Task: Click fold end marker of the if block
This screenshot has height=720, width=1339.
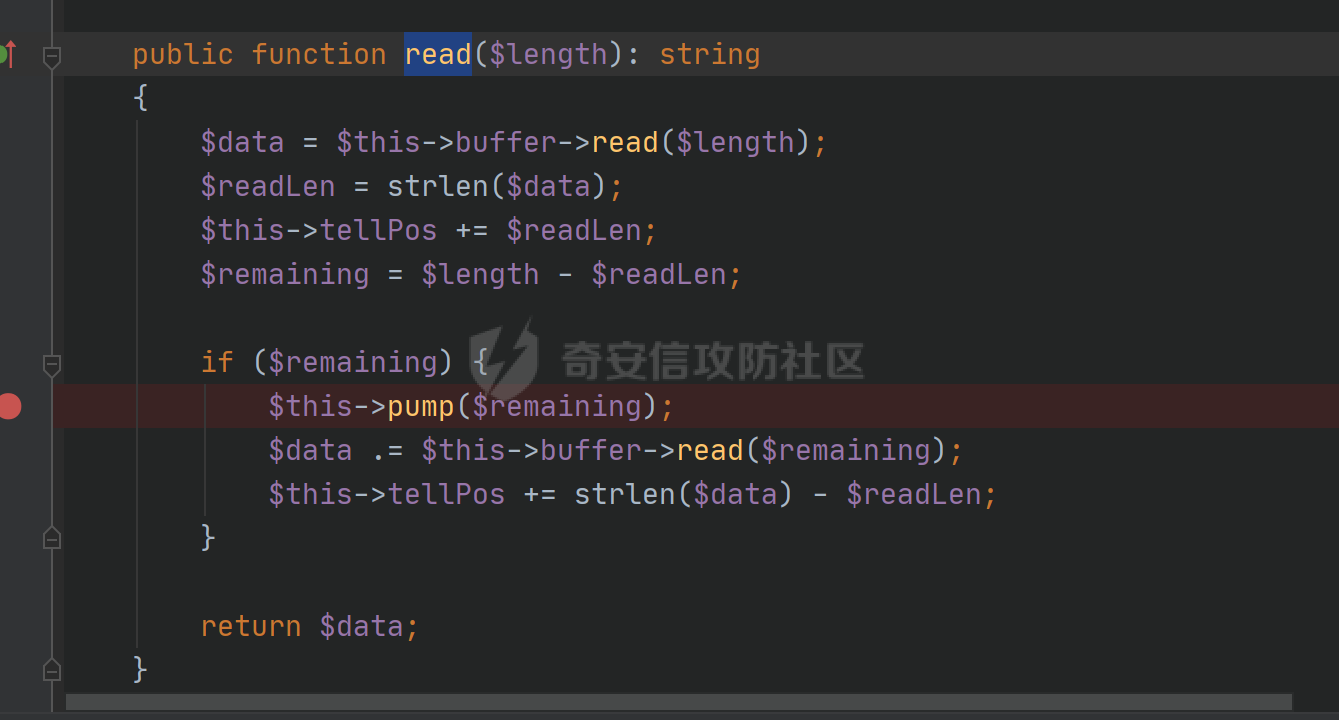Action: click(x=52, y=539)
